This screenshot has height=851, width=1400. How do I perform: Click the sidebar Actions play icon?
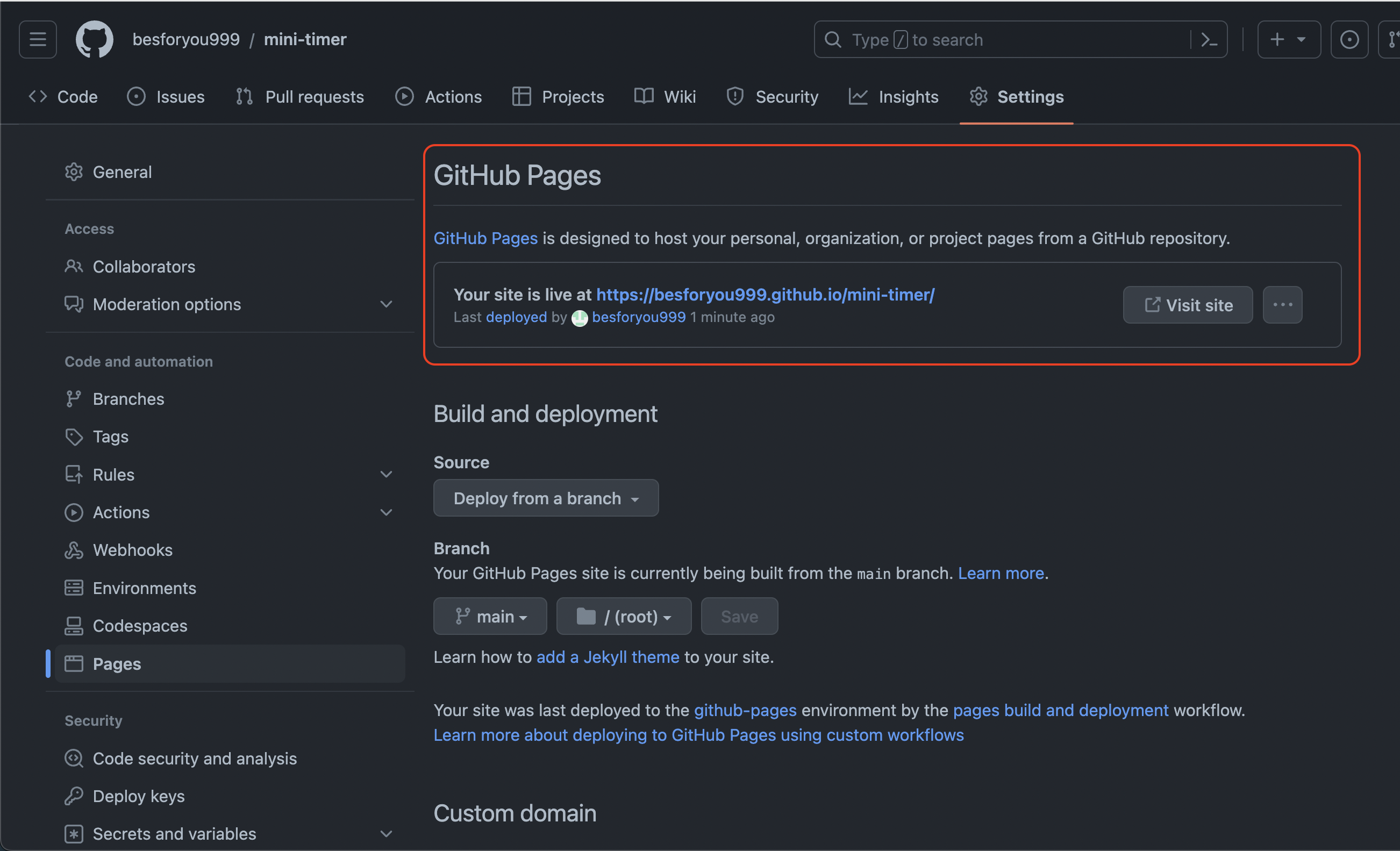(74, 512)
